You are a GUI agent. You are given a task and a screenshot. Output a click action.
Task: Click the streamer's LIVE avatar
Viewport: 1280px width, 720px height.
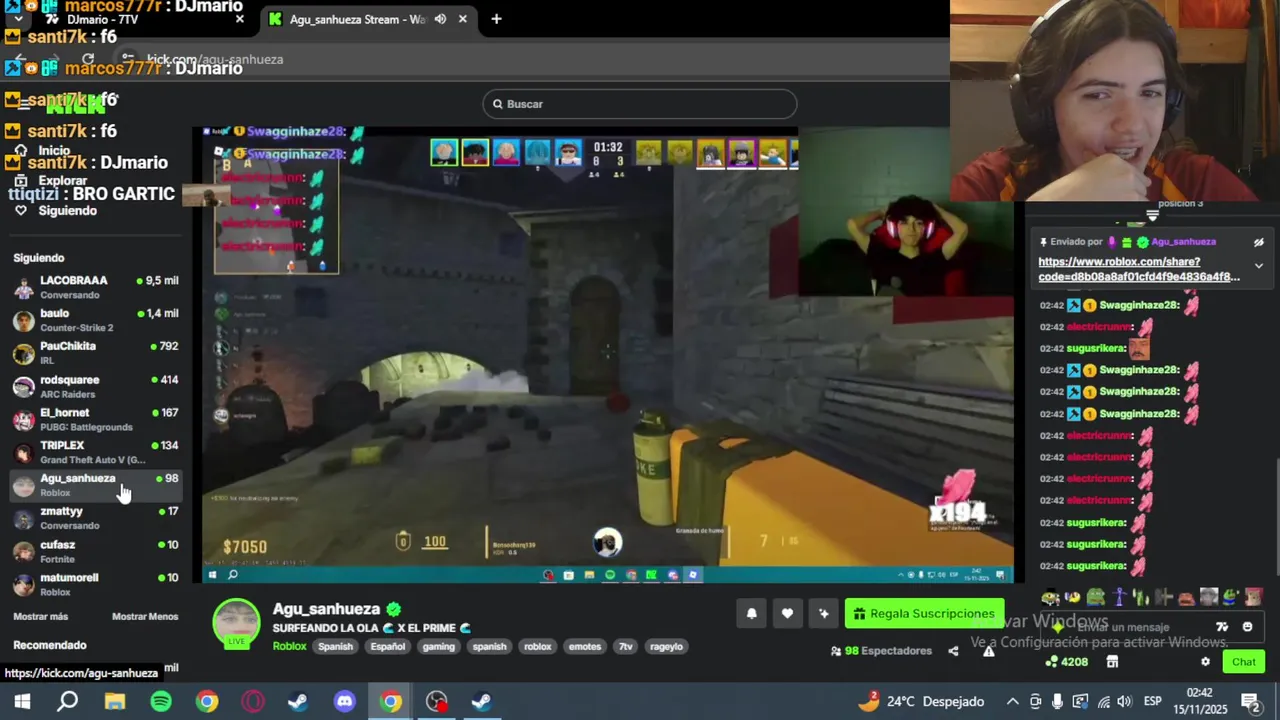click(x=236, y=624)
